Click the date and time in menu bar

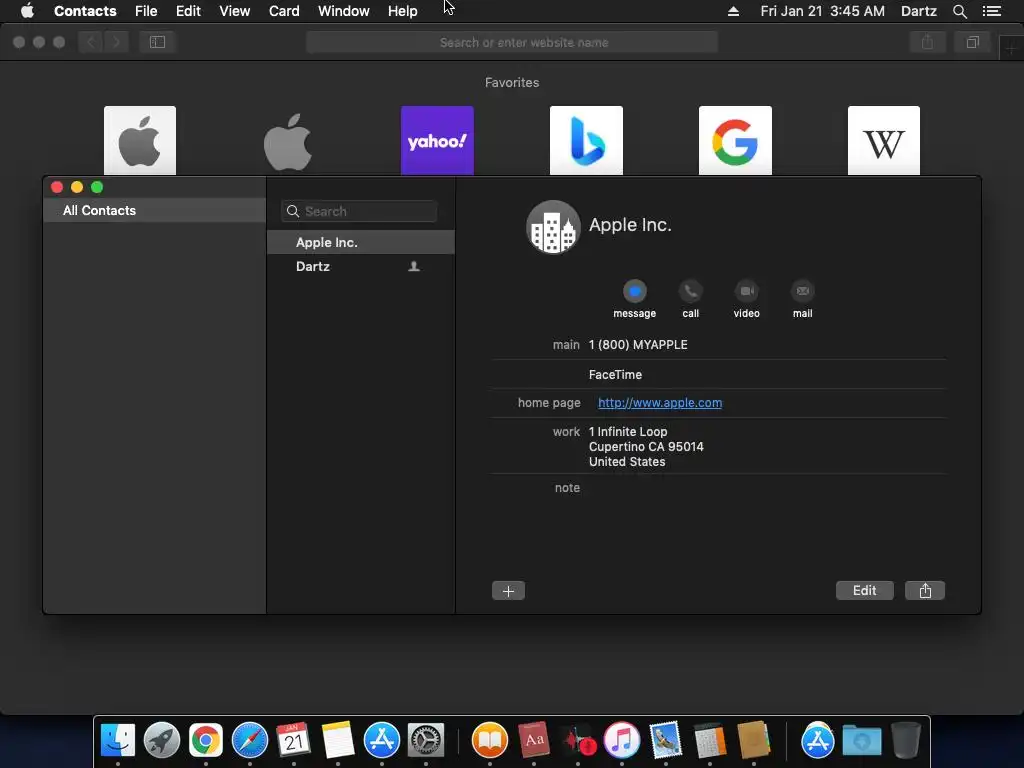tap(822, 11)
